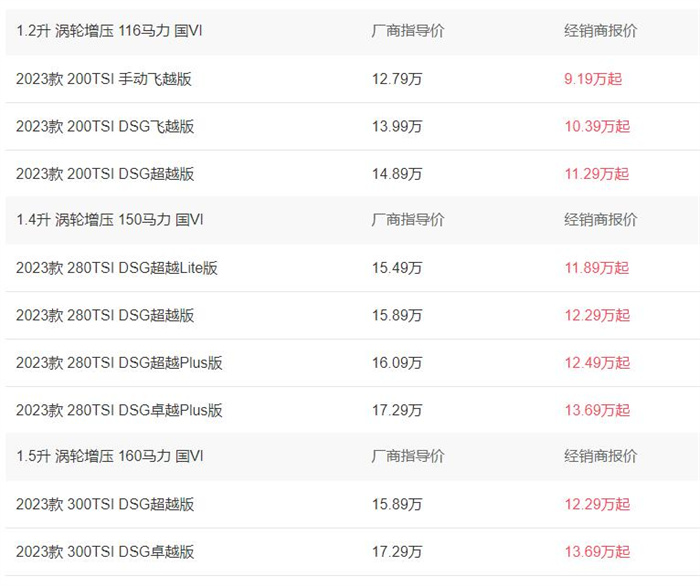Choose 2023款 280TSI DSG卓越Plus版 model
Image resolution: width=700 pixels, height=586 pixels.
pyautogui.click(x=119, y=410)
